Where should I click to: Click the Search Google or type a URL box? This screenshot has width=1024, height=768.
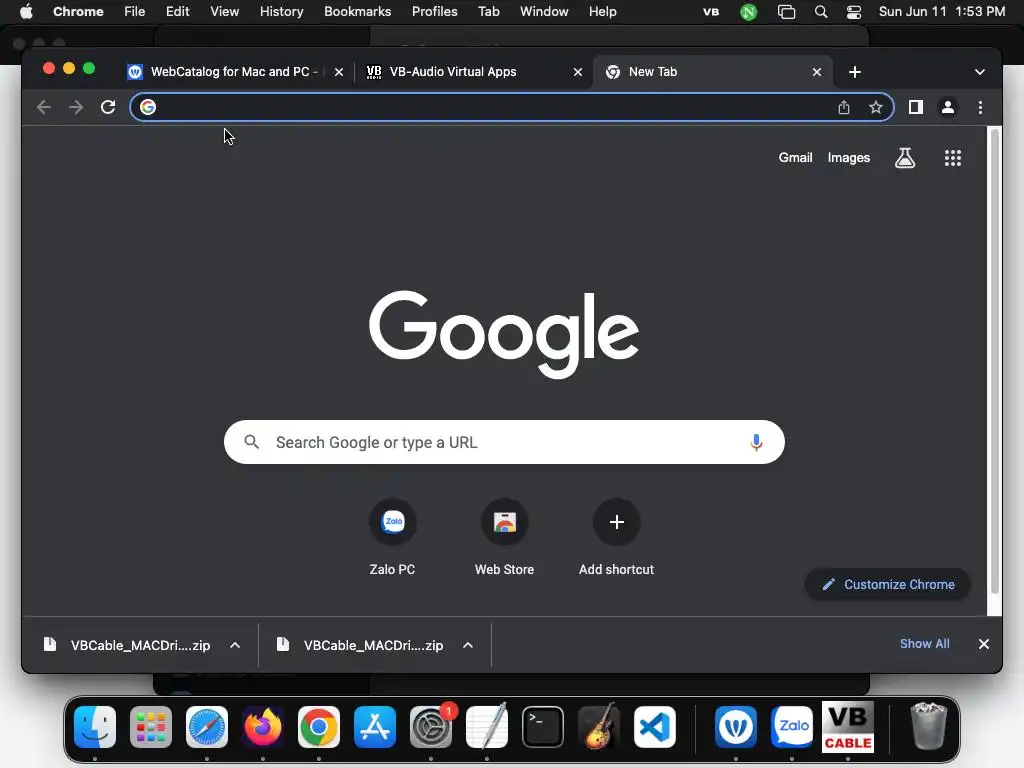[504, 442]
